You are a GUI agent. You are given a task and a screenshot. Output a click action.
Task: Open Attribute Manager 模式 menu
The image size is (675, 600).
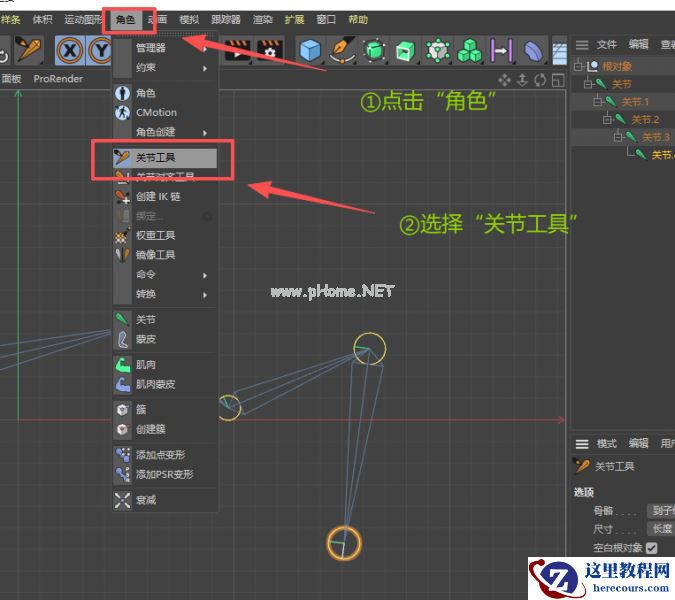tap(607, 444)
